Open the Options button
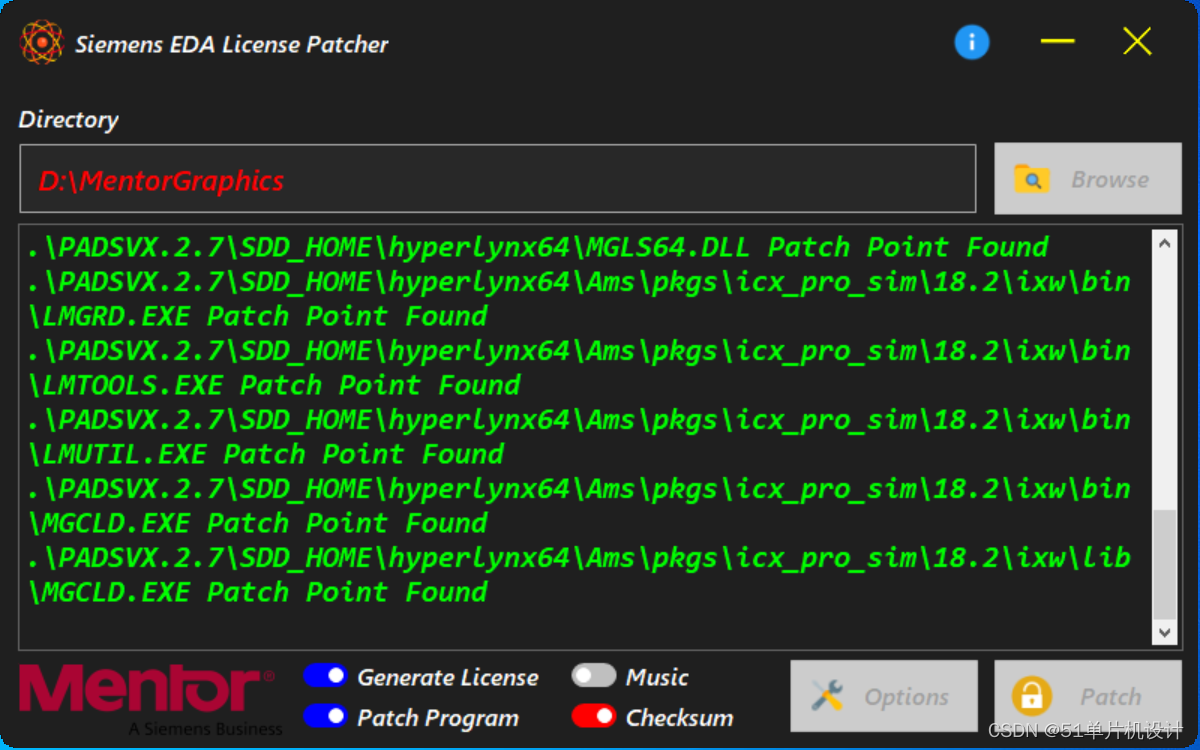 884,696
